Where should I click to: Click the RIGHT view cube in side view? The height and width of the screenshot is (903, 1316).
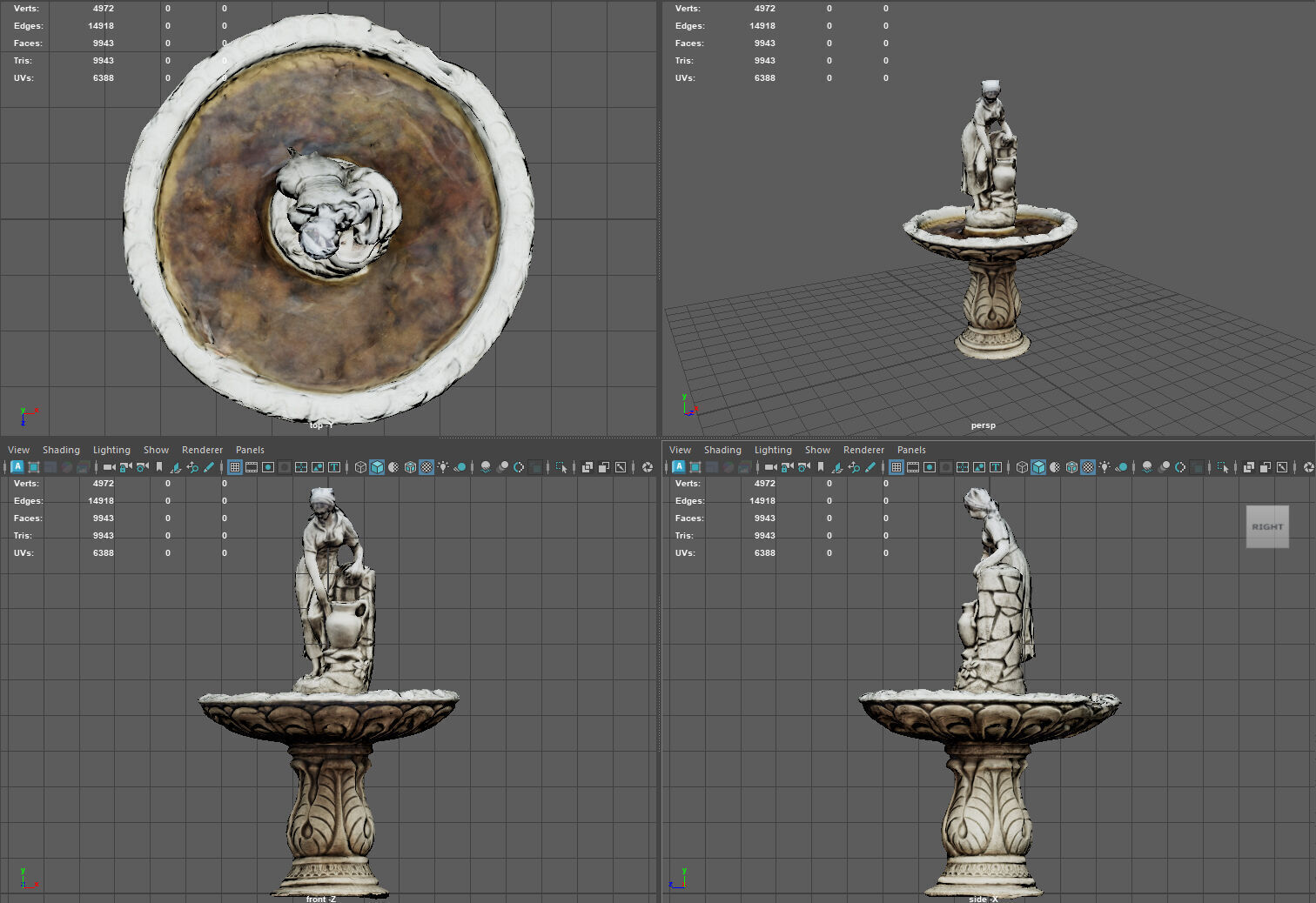1267,526
